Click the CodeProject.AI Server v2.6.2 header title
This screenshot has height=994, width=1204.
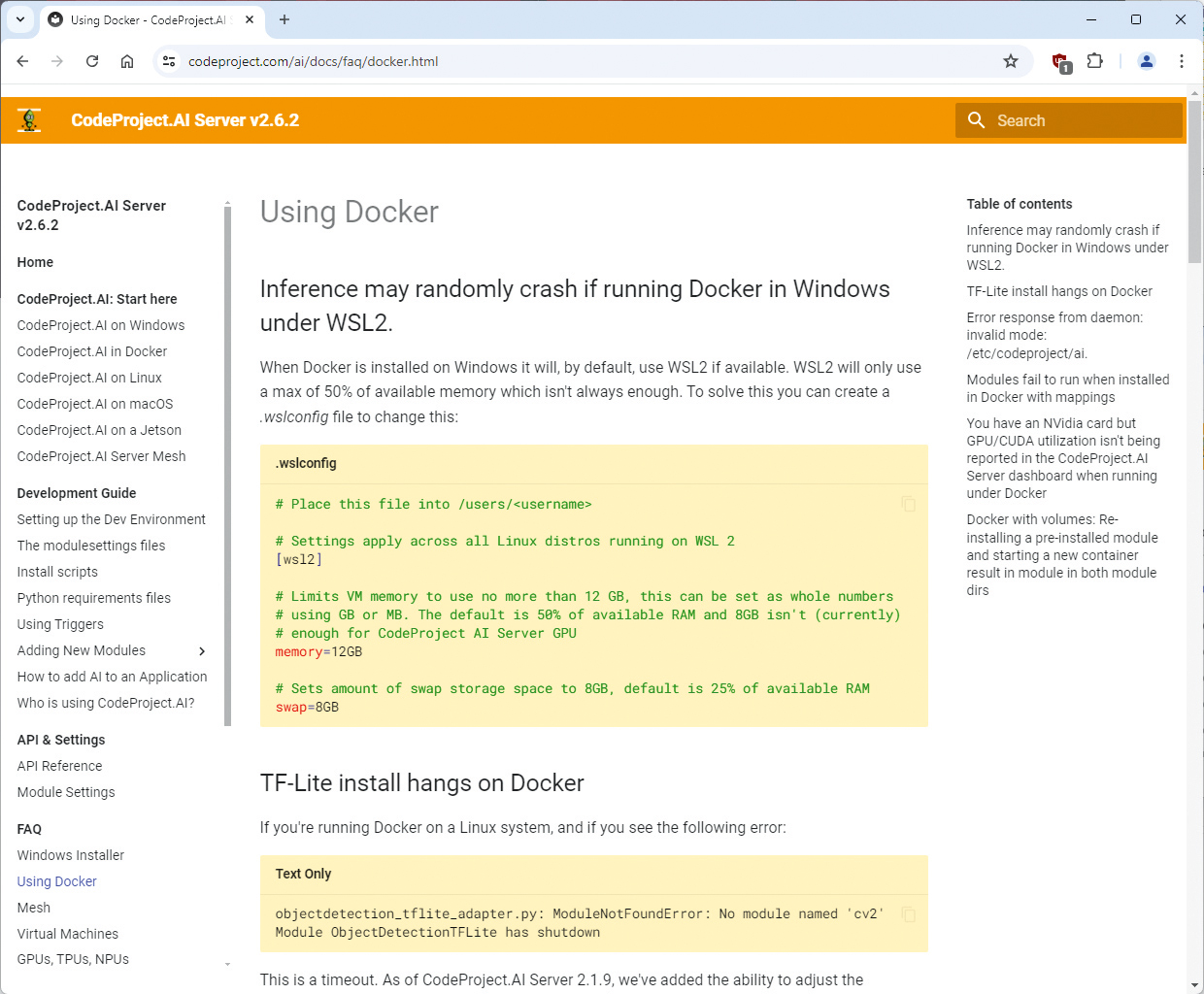pos(184,120)
